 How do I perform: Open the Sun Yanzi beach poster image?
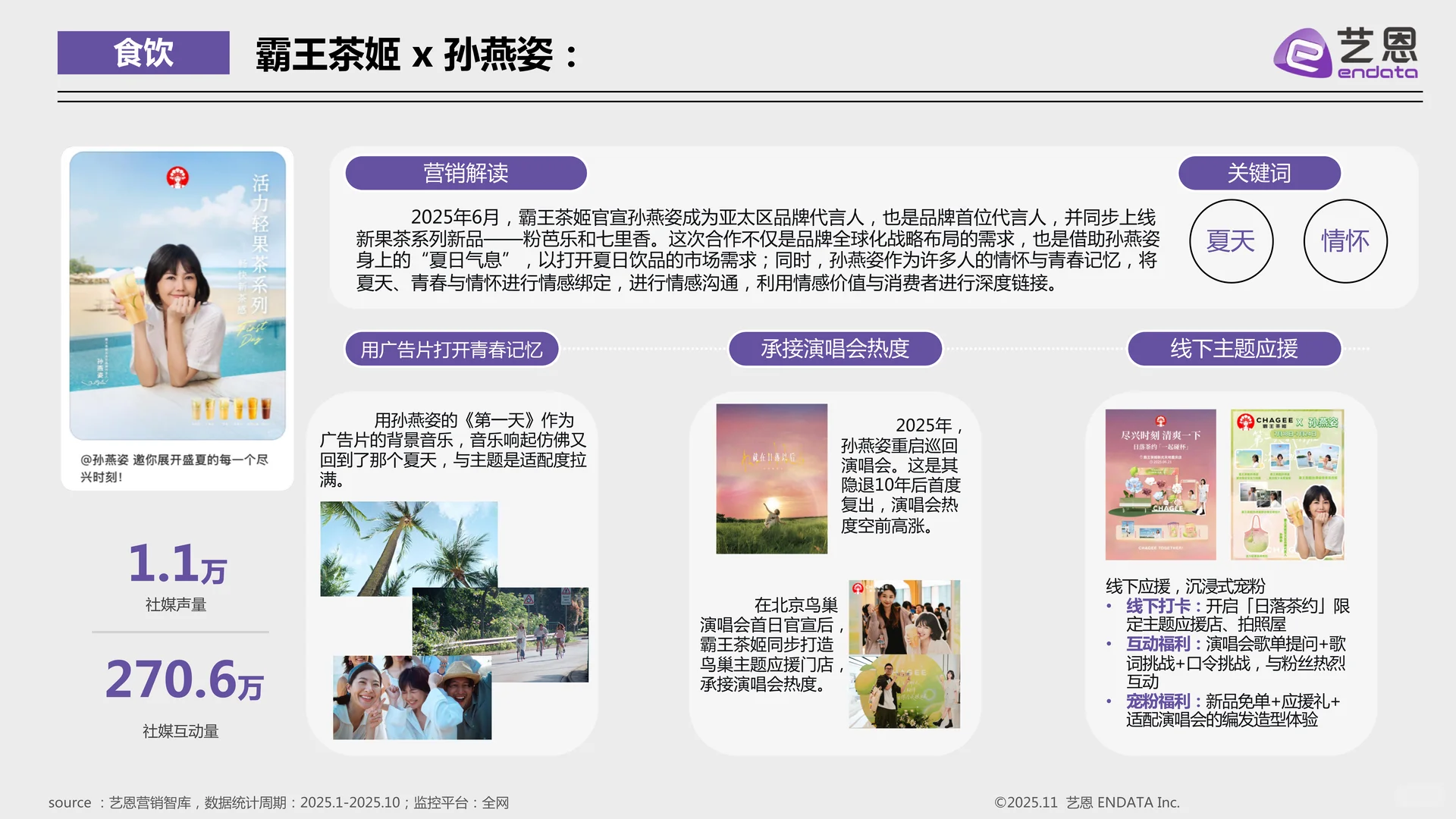(x=177, y=295)
